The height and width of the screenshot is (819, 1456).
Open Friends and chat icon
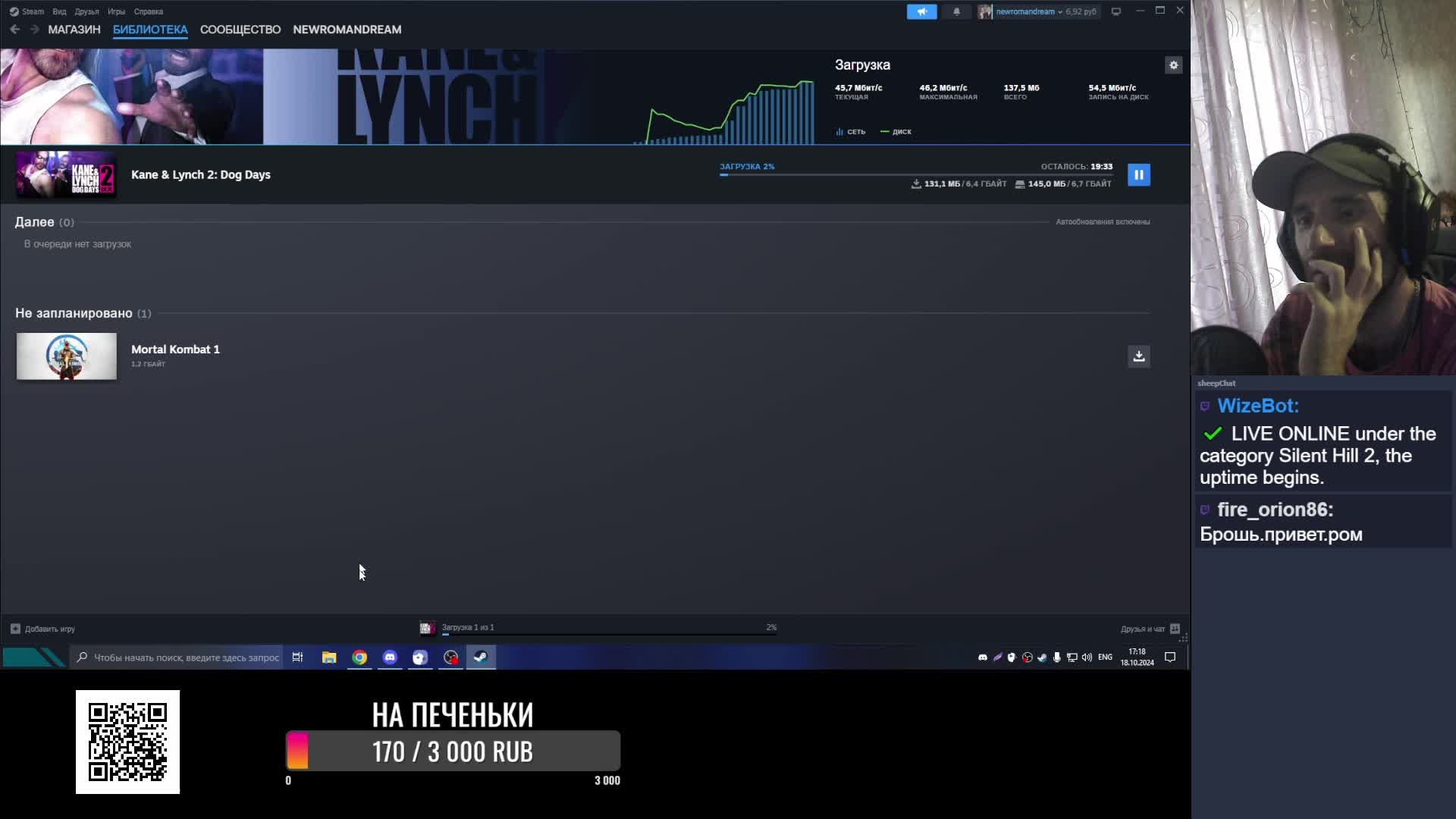tap(1175, 629)
